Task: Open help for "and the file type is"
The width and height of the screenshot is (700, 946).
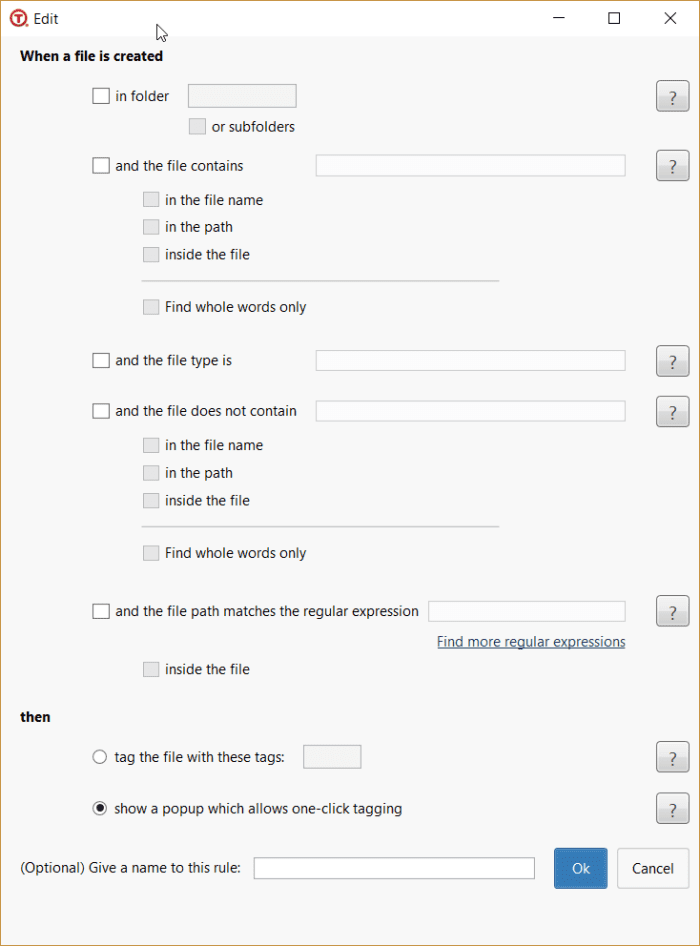Action: pos(672,361)
